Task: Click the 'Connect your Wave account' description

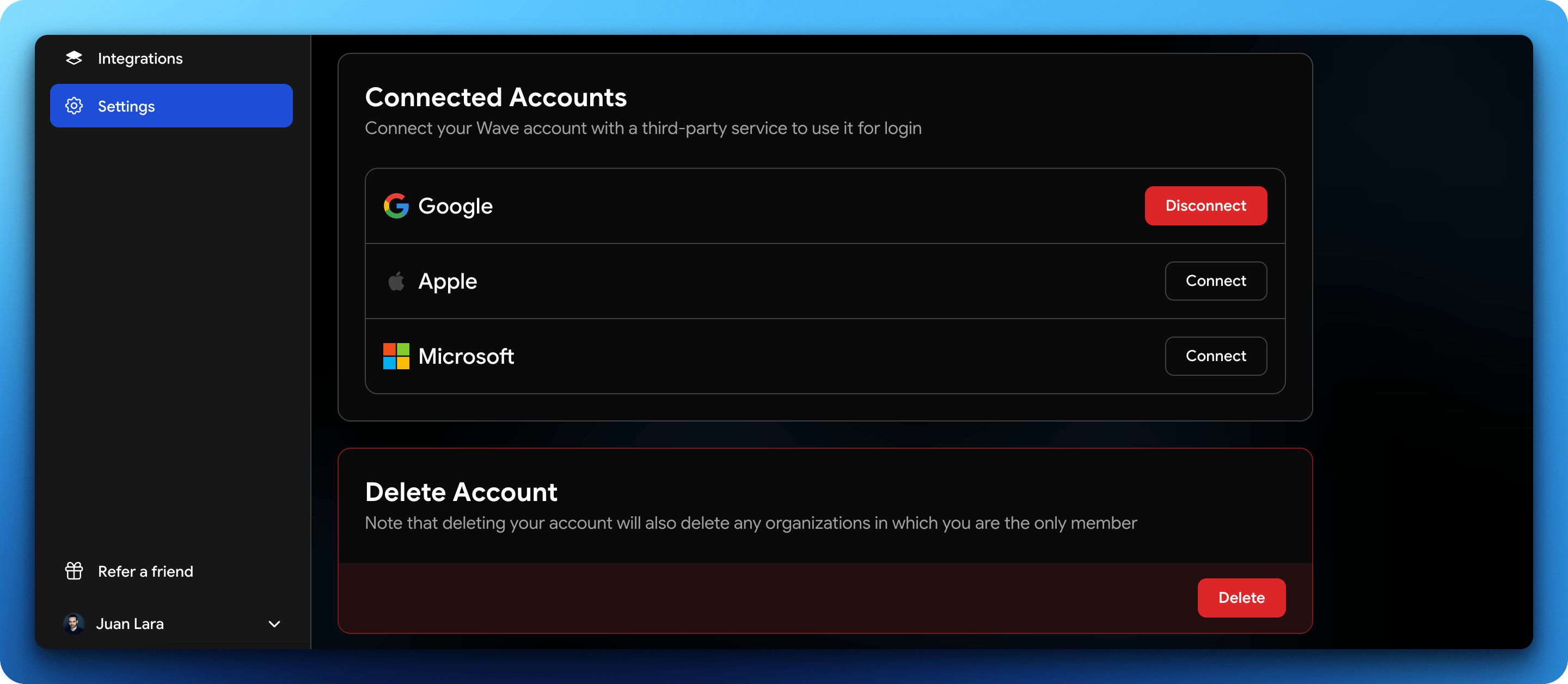Action: click(643, 128)
